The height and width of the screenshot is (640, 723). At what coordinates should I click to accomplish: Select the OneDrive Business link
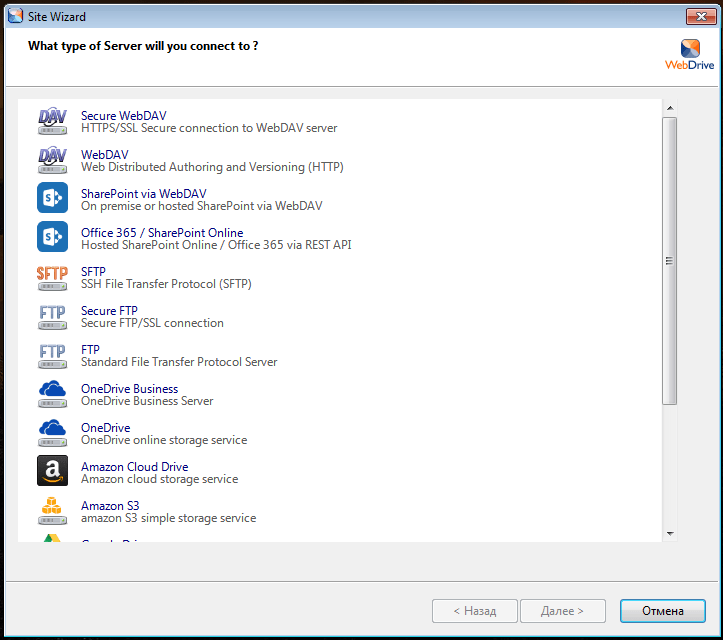tap(130, 389)
